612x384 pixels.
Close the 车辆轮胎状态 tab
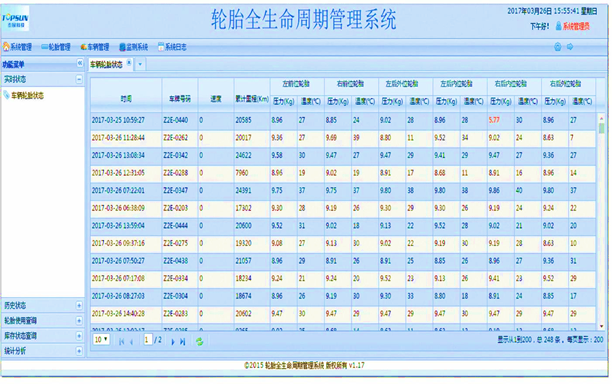[x=129, y=62]
